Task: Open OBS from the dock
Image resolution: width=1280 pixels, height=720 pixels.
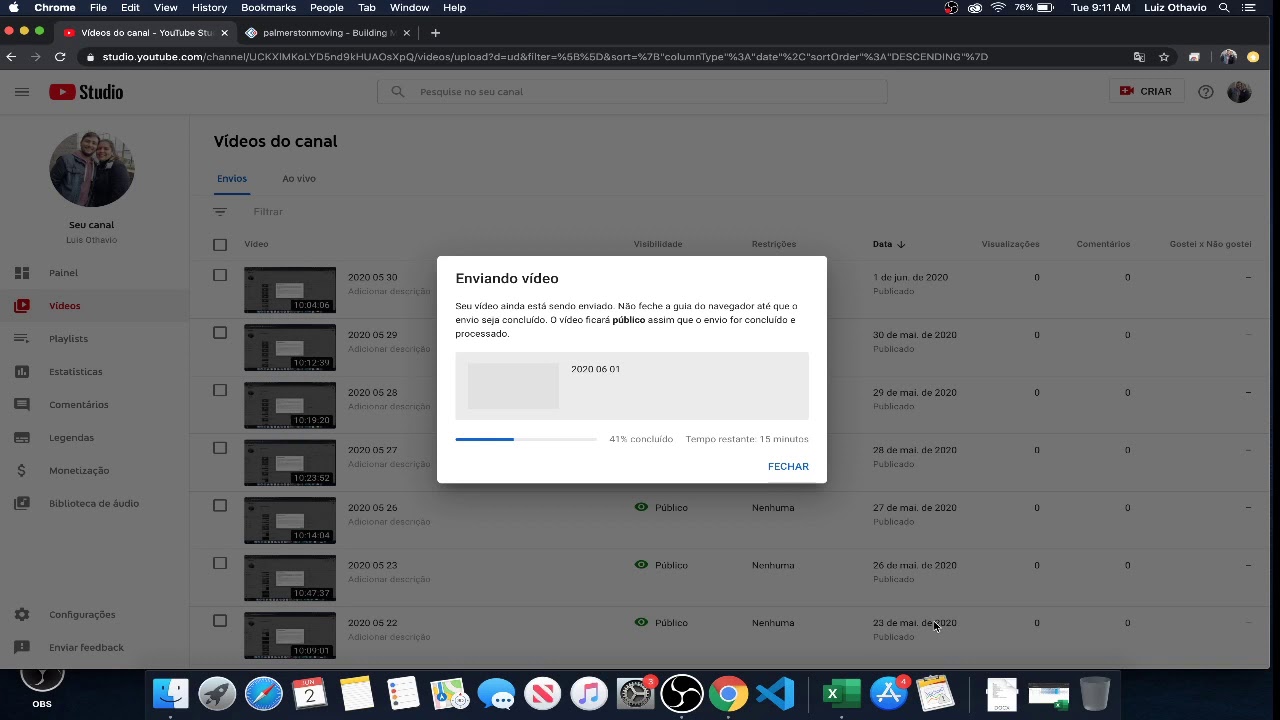Action: pos(682,693)
